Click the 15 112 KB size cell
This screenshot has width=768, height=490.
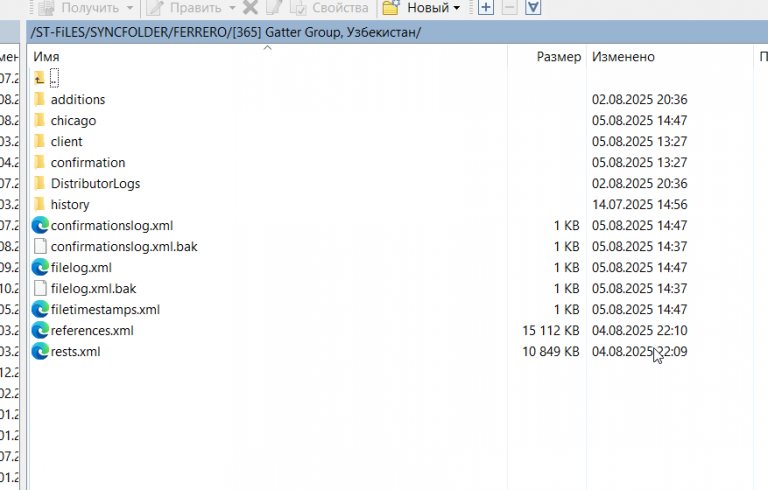pyautogui.click(x=551, y=331)
